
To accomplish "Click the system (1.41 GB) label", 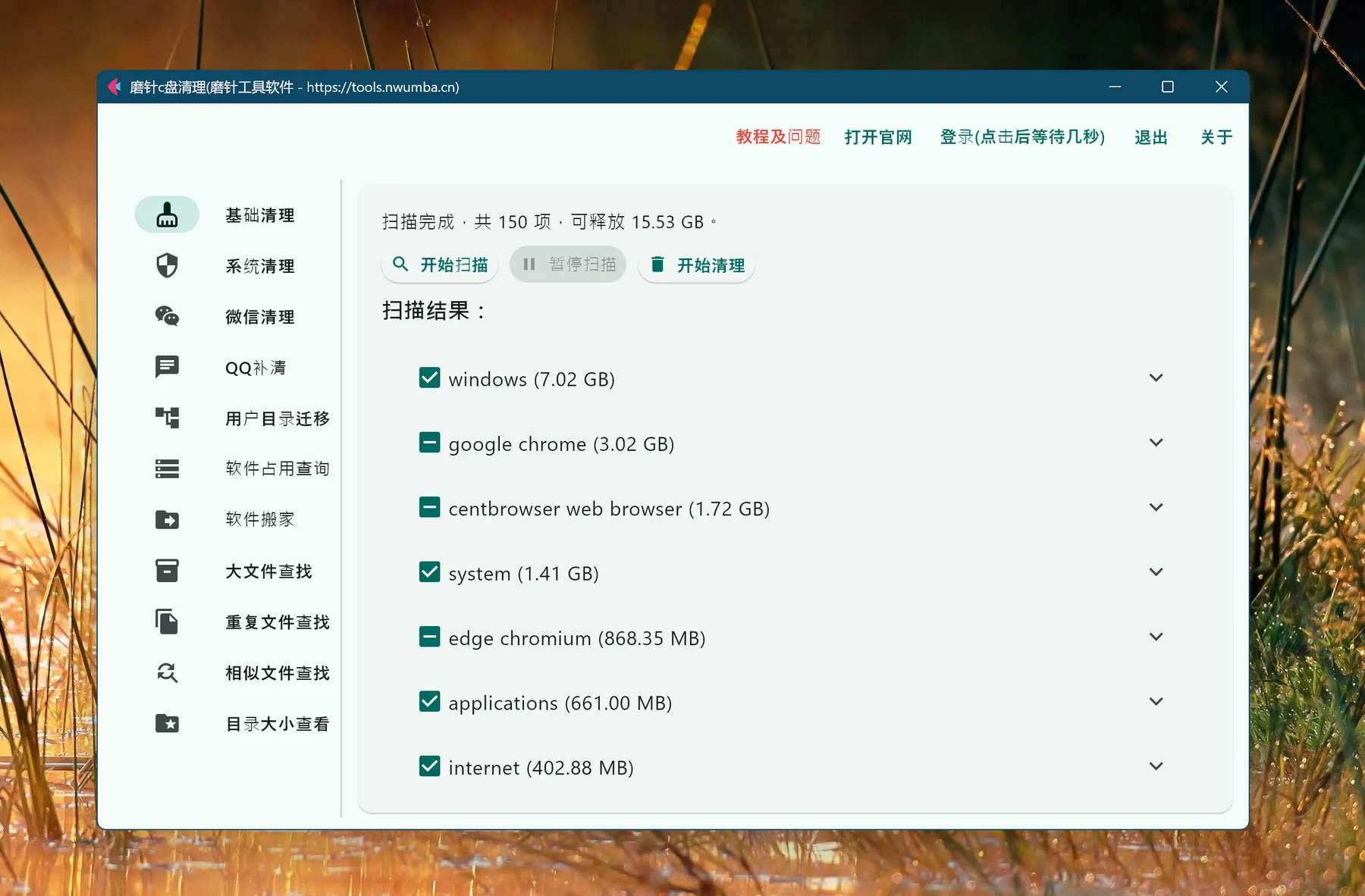I will coord(523,574).
